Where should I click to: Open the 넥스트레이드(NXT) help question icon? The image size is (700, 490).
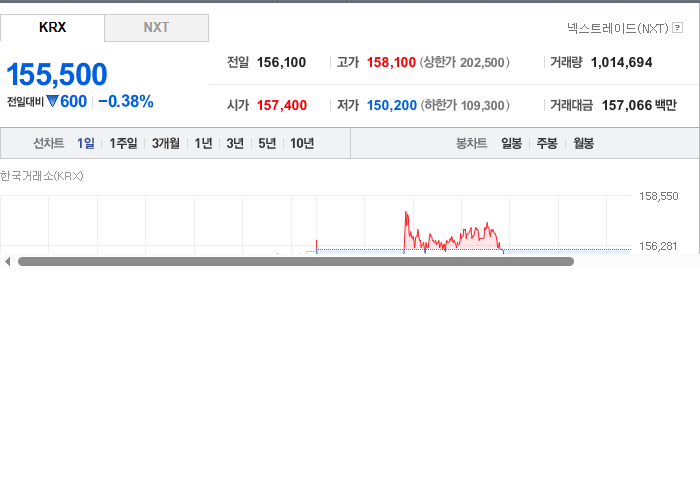coord(677,28)
